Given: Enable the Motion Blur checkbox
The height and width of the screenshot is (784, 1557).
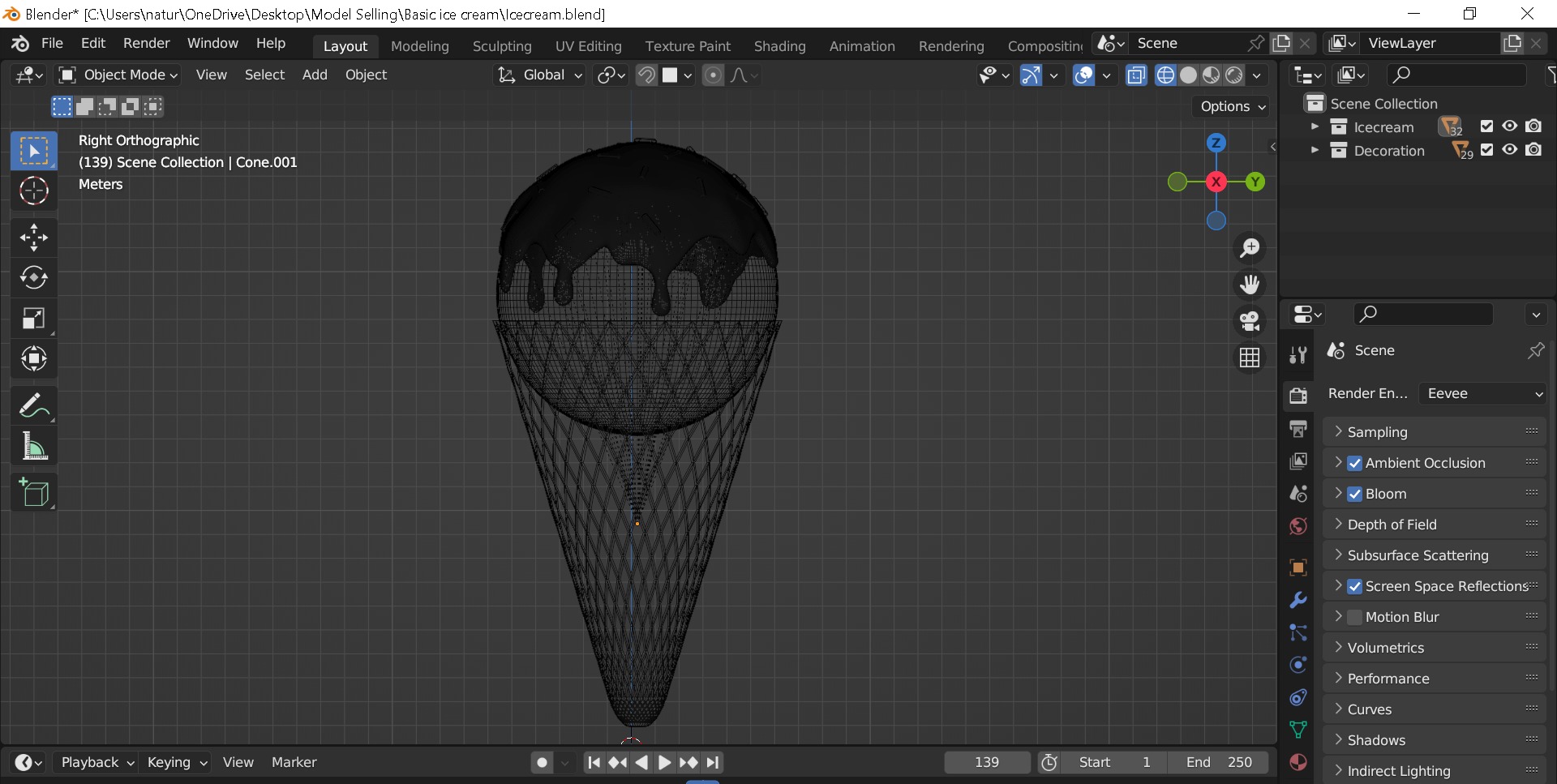Looking at the screenshot, I should click(1354, 618).
